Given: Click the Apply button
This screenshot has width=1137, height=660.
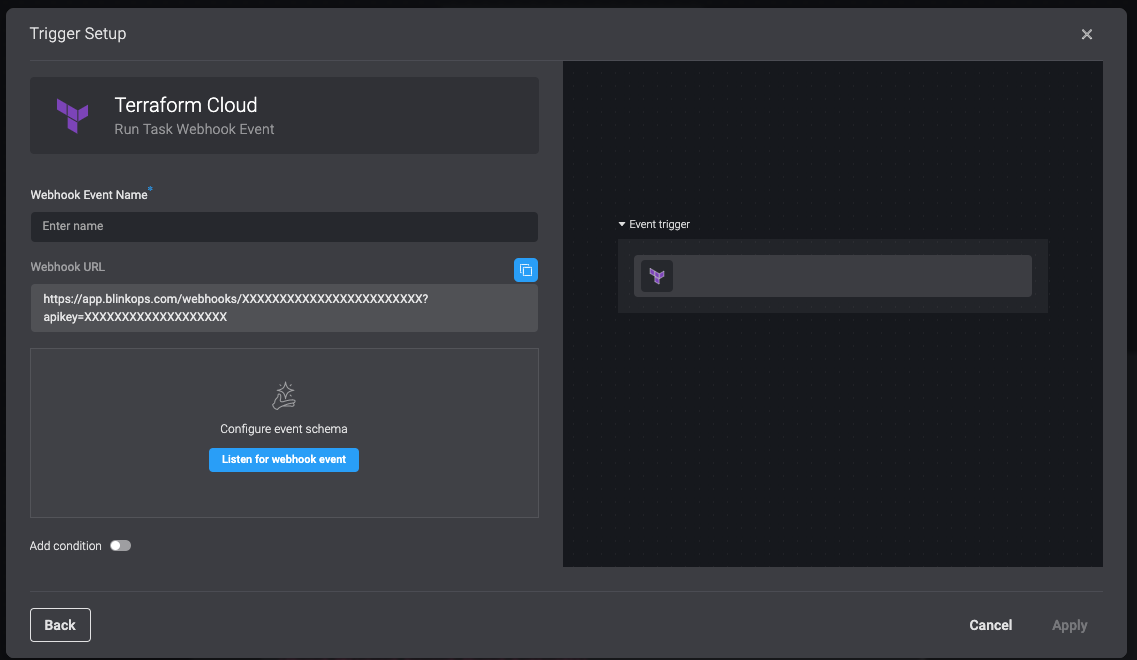Looking at the screenshot, I should (x=1069, y=624).
